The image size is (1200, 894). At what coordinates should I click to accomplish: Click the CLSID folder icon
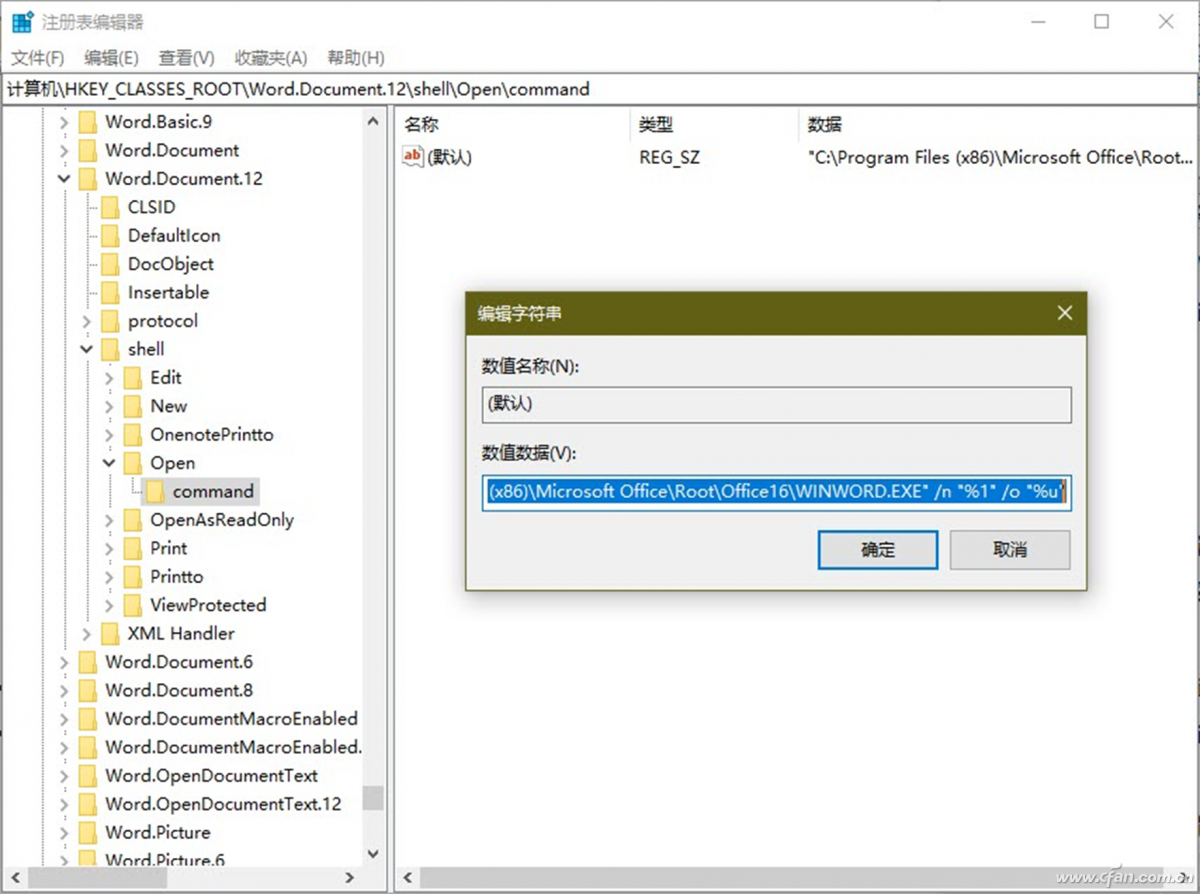click(110, 207)
